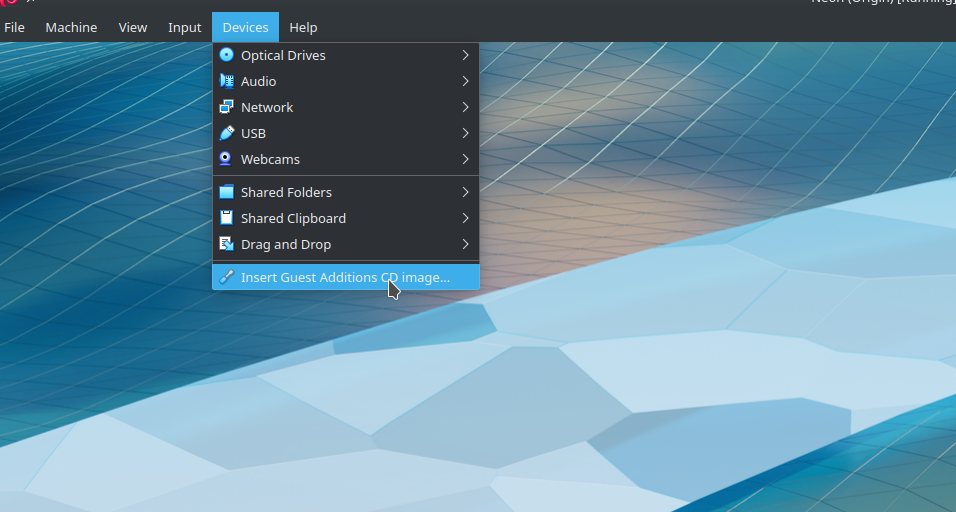Select the Audio label

pos(259,82)
